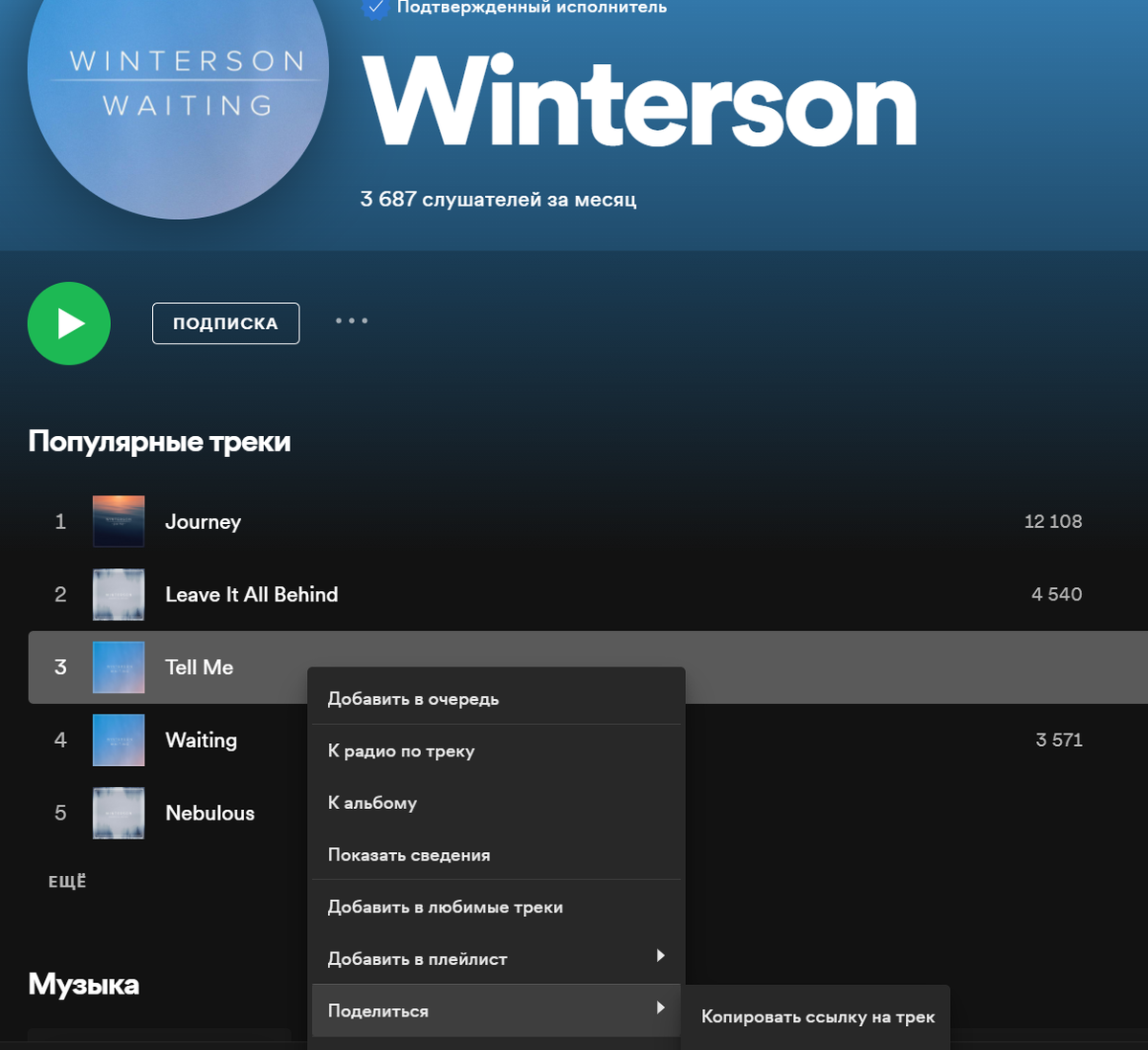Select the Waiting track title
This screenshot has height=1050, width=1148.
[x=201, y=740]
